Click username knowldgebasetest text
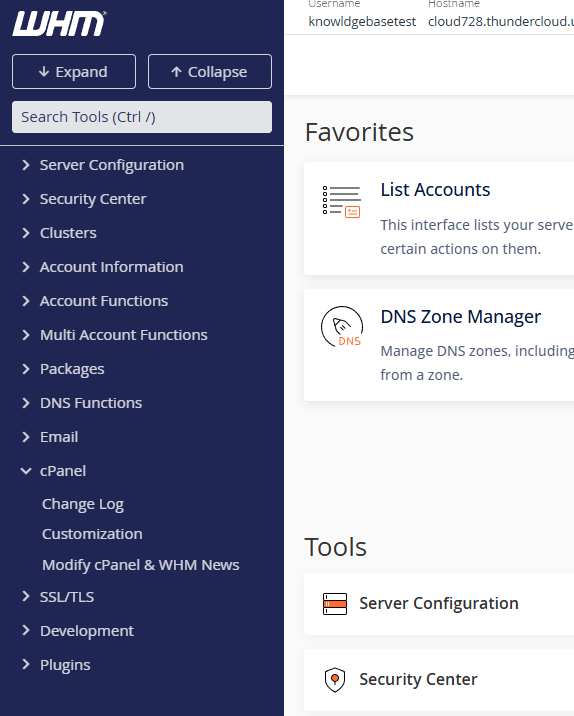The height and width of the screenshot is (716, 574). [x=362, y=21]
